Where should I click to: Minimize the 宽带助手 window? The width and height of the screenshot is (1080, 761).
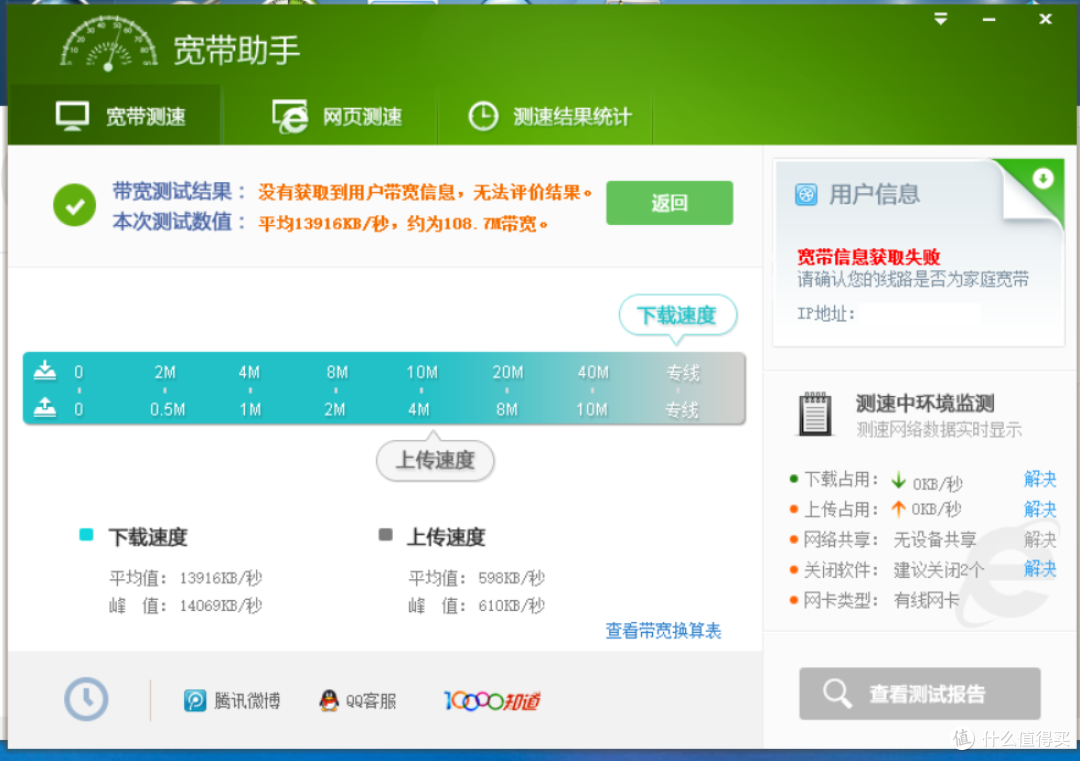[x=988, y=20]
